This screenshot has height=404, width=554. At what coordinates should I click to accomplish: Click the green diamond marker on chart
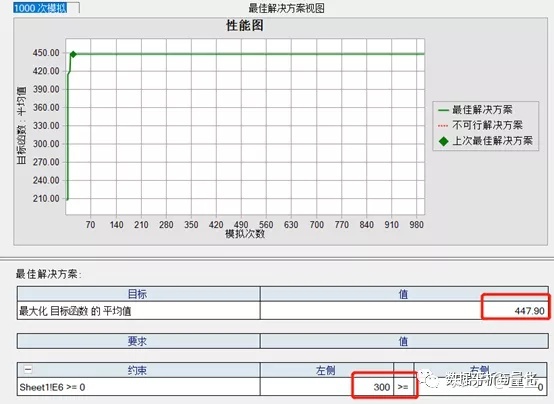pyautogui.click(x=73, y=54)
